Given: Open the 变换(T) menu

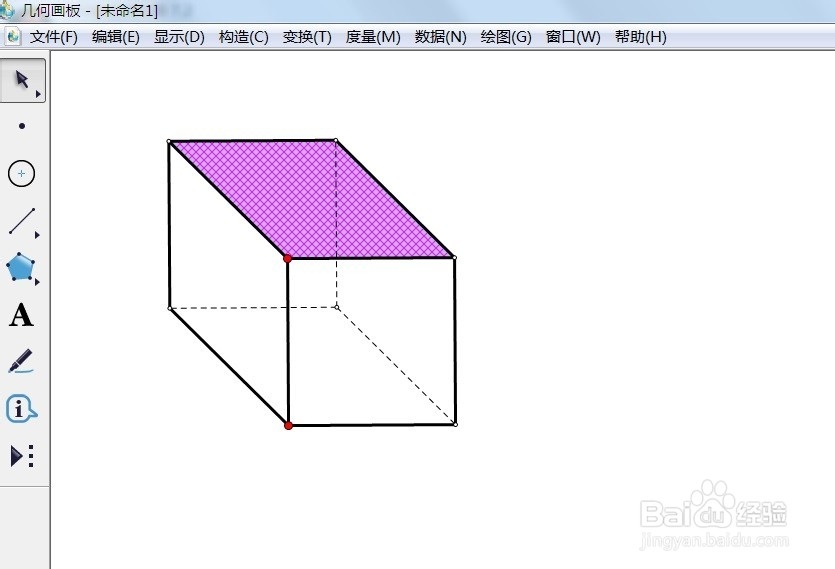Looking at the screenshot, I should pos(307,37).
